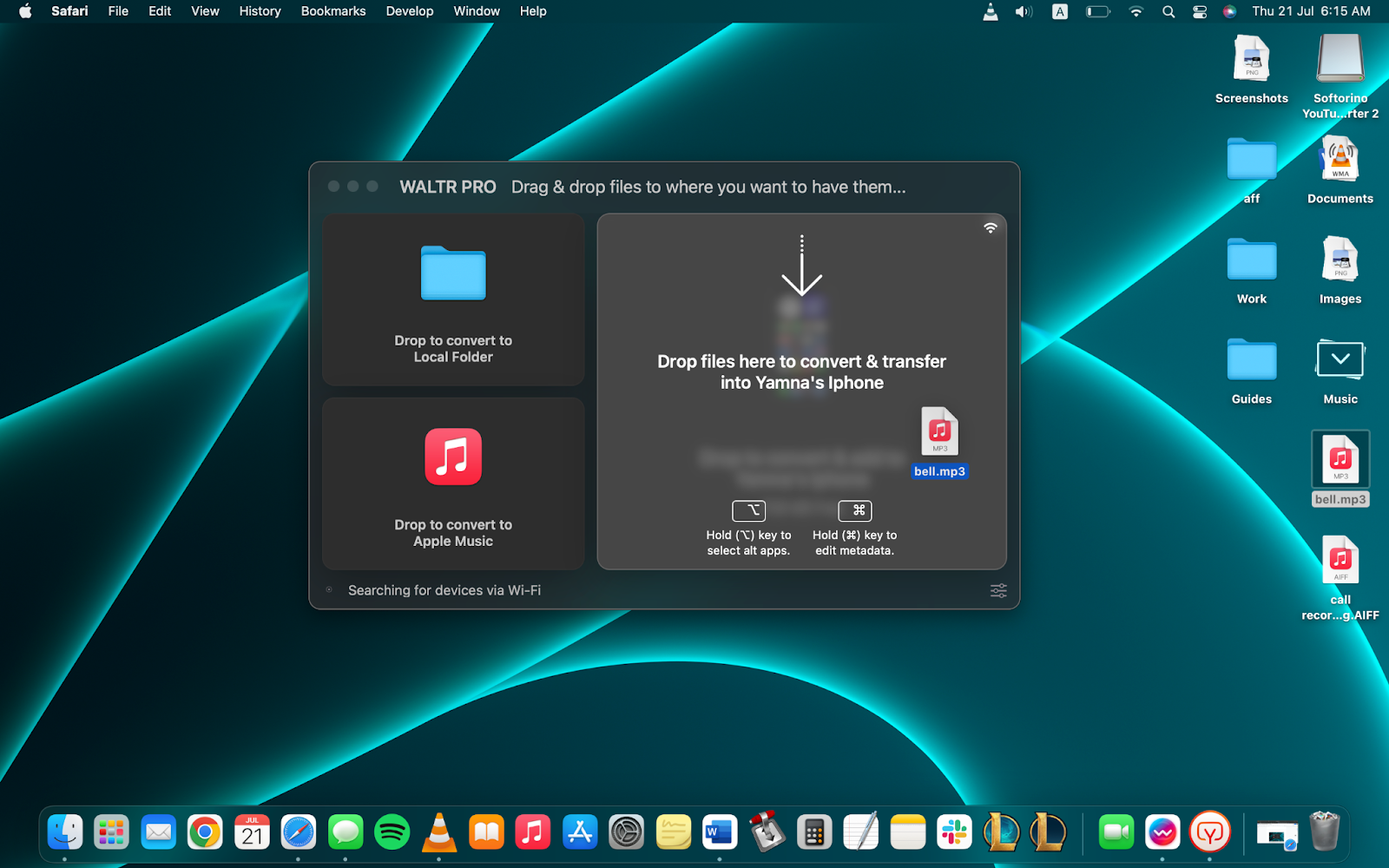Image resolution: width=1389 pixels, height=868 pixels.
Task: Click the "Searching for devices via Wi-Fi" status text
Action: point(444,590)
